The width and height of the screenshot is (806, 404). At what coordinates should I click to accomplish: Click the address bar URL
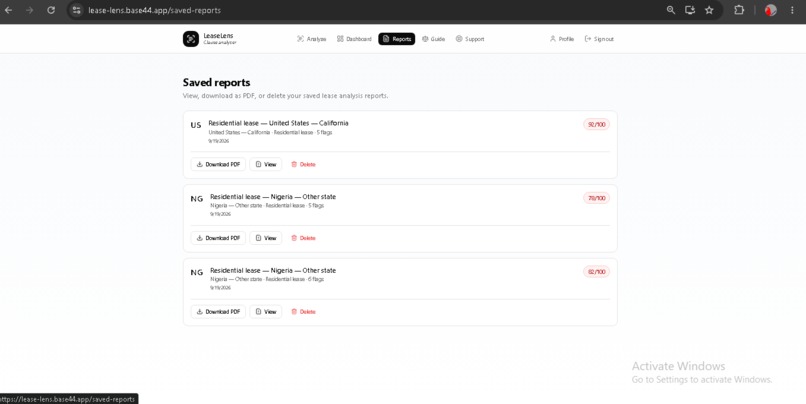[x=154, y=10]
